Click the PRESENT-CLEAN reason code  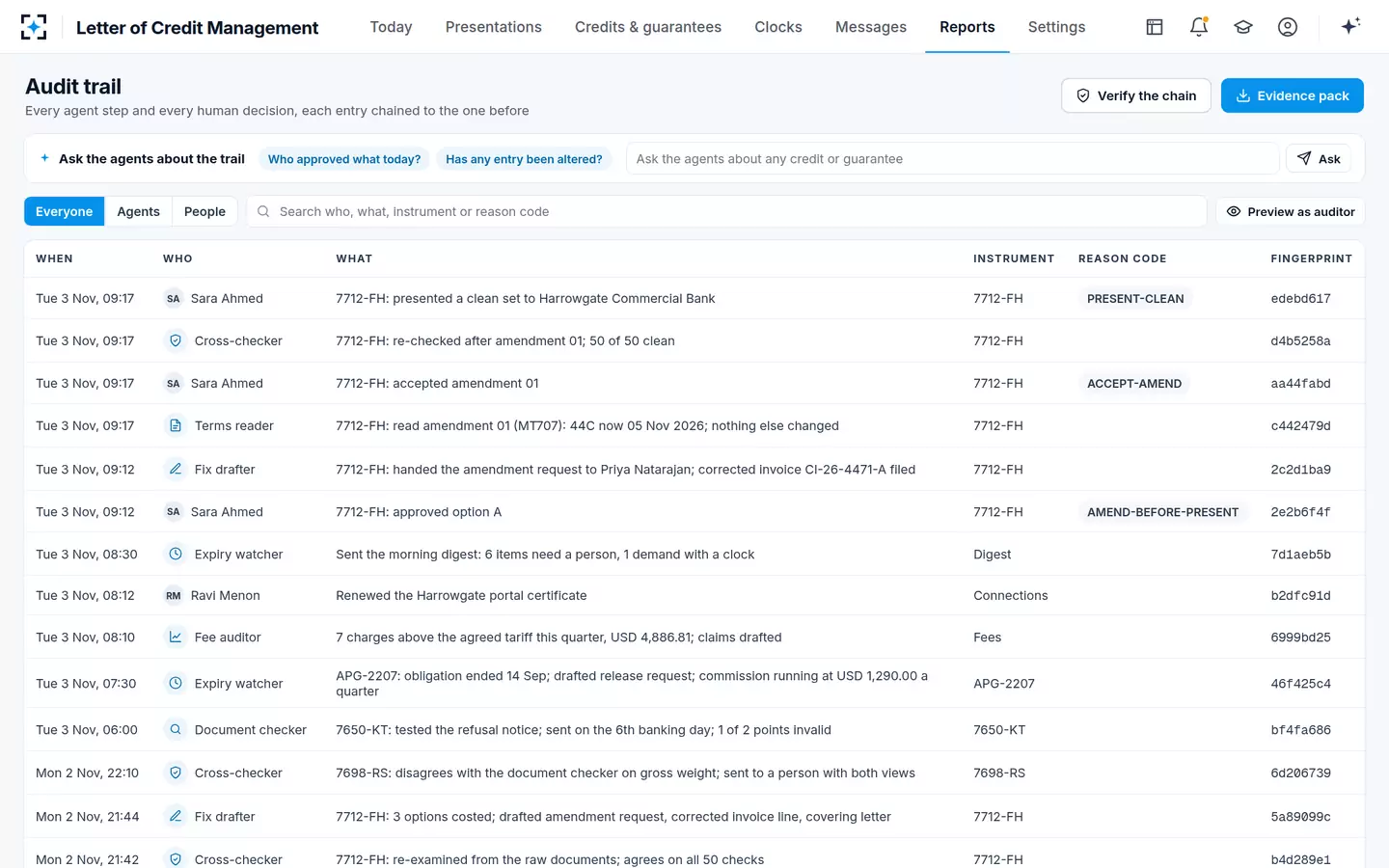1135,299
